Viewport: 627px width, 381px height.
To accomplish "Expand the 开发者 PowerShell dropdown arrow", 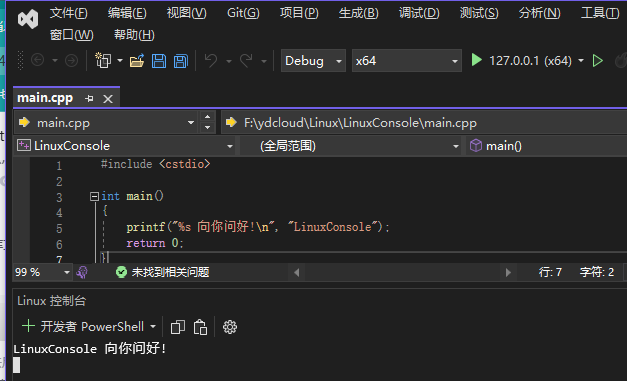I will (153, 327).
